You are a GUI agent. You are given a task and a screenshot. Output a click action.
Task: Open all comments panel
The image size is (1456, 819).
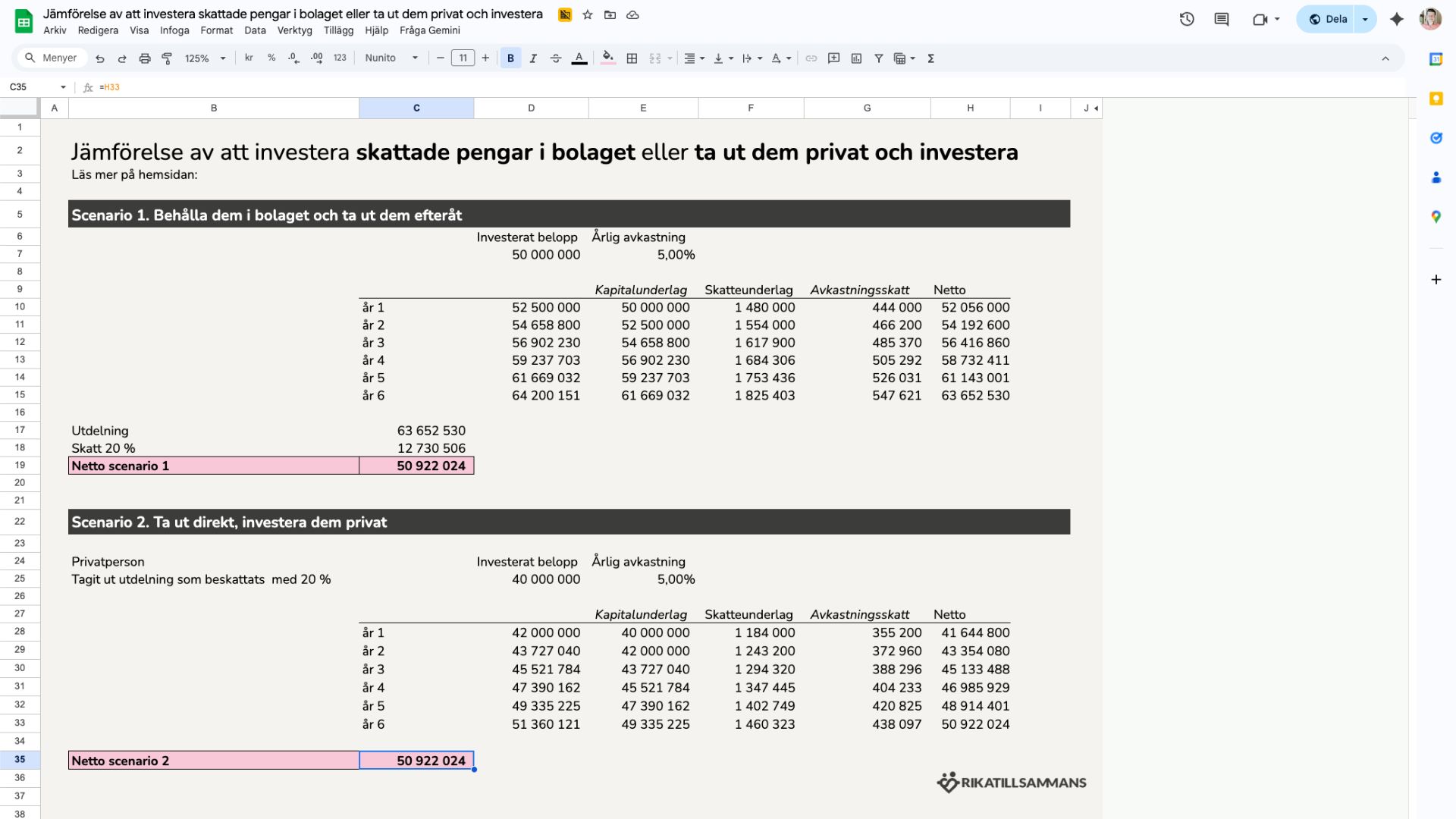coord(1221,19)
